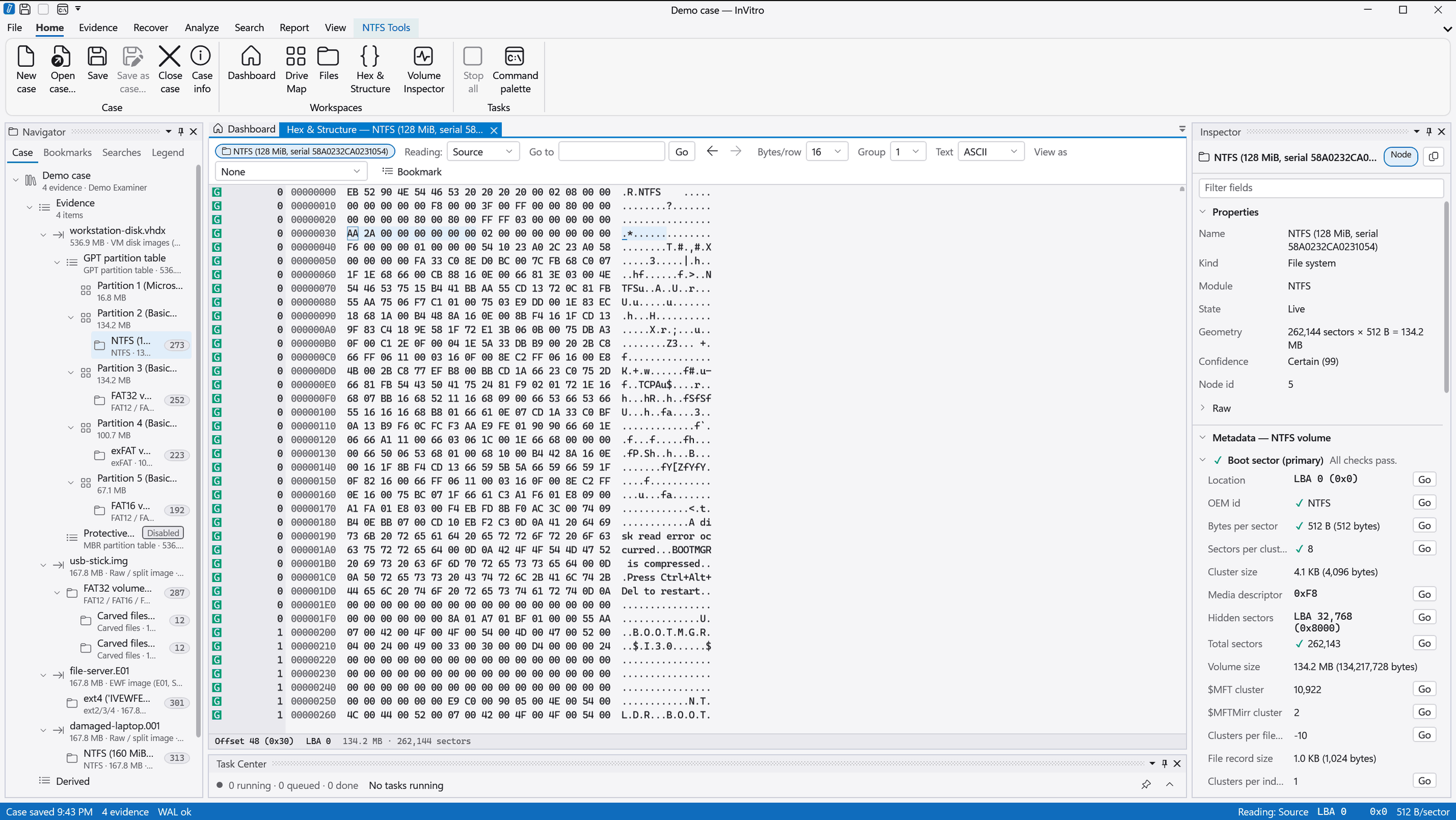Switch to Bookmarks tab in Navigator
1456x820 pixels.
point(67,152)
